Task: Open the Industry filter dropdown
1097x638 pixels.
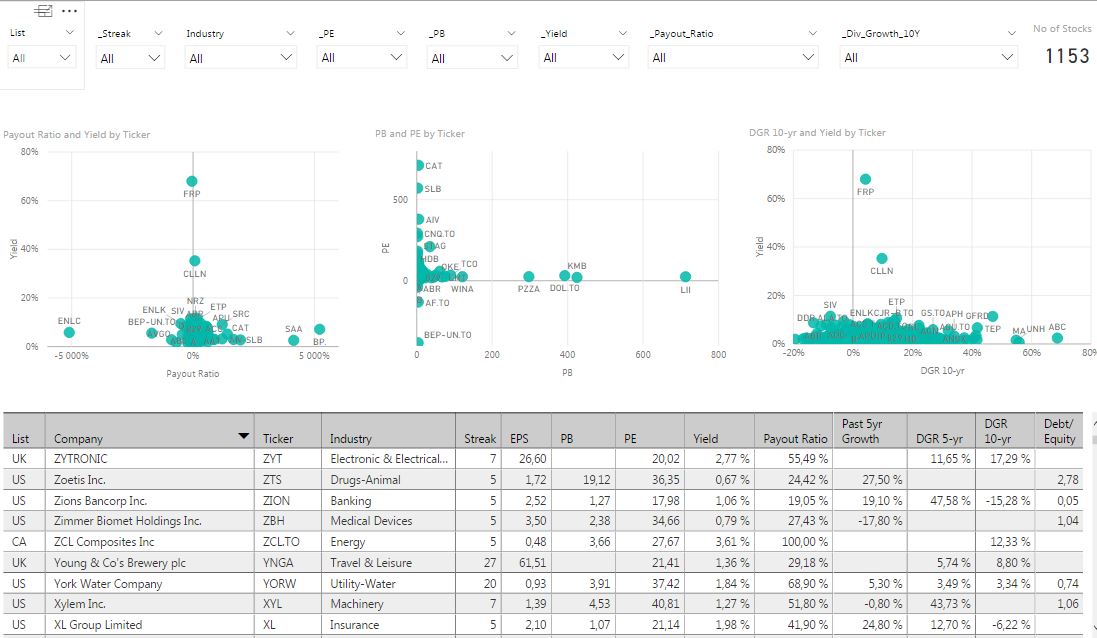Action: [287, 57]
